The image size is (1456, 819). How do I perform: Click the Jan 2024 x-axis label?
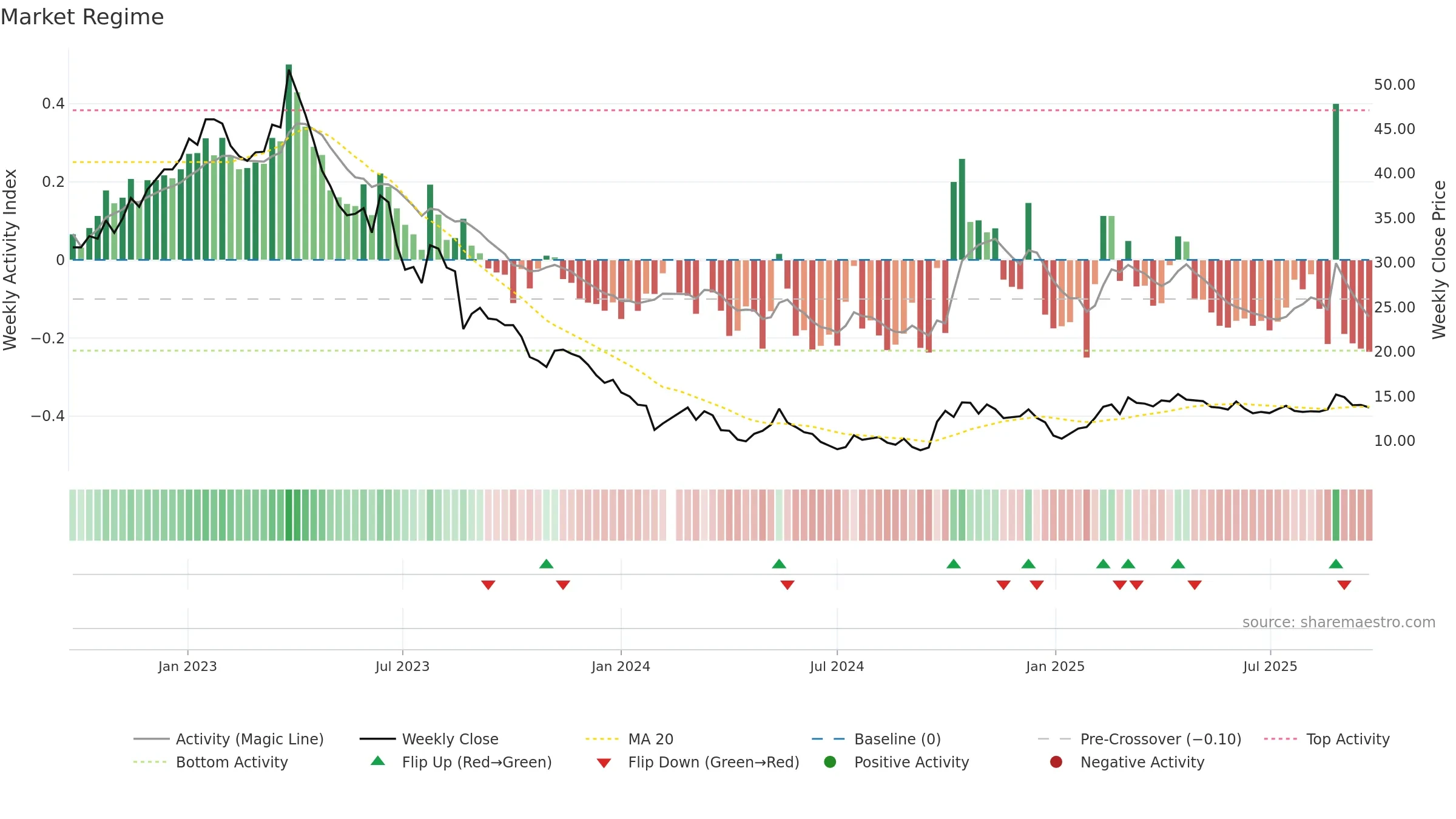click(621, 667)
